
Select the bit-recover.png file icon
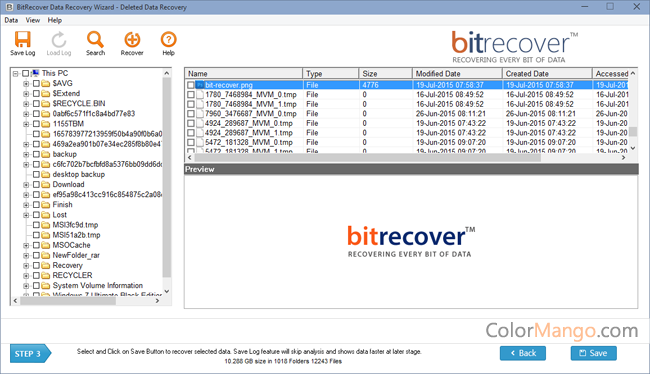pos(200,85)
